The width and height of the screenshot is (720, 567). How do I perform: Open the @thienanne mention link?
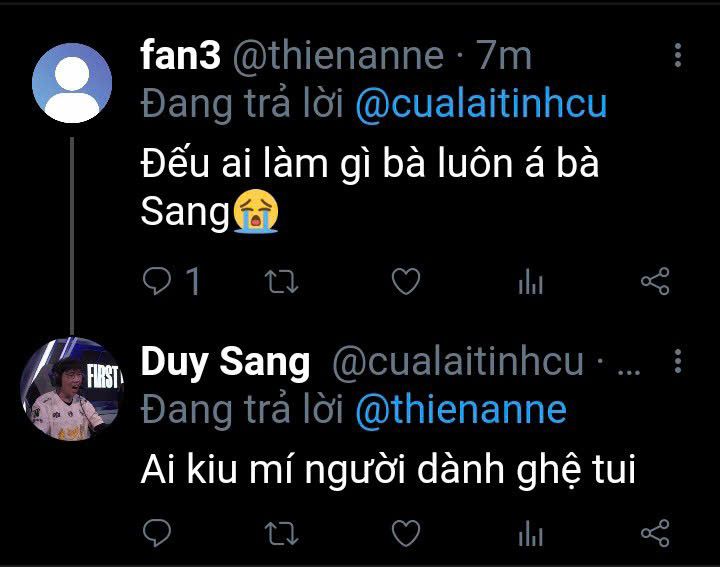click(x=461, y=410)
